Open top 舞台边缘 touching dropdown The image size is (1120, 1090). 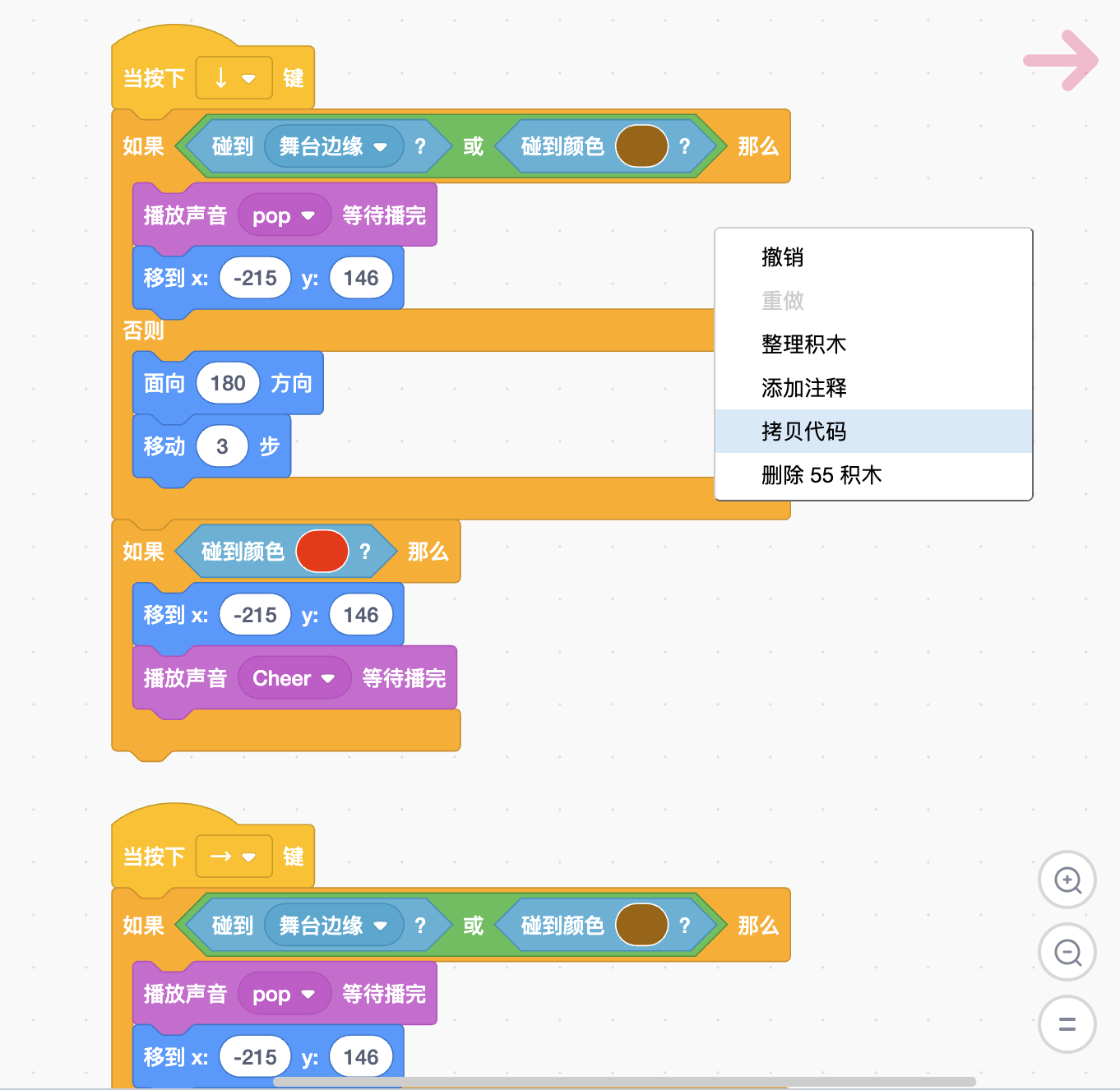click(334, 146)
